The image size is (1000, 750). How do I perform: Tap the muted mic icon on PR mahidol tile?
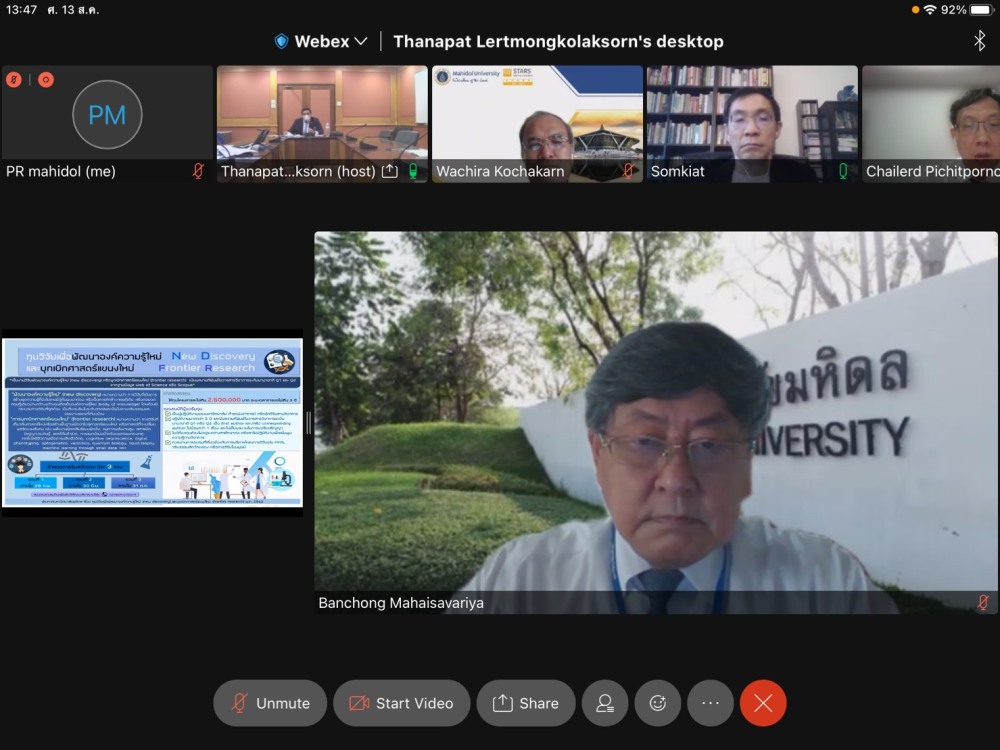pyautogui.click(x=198, y=171)
